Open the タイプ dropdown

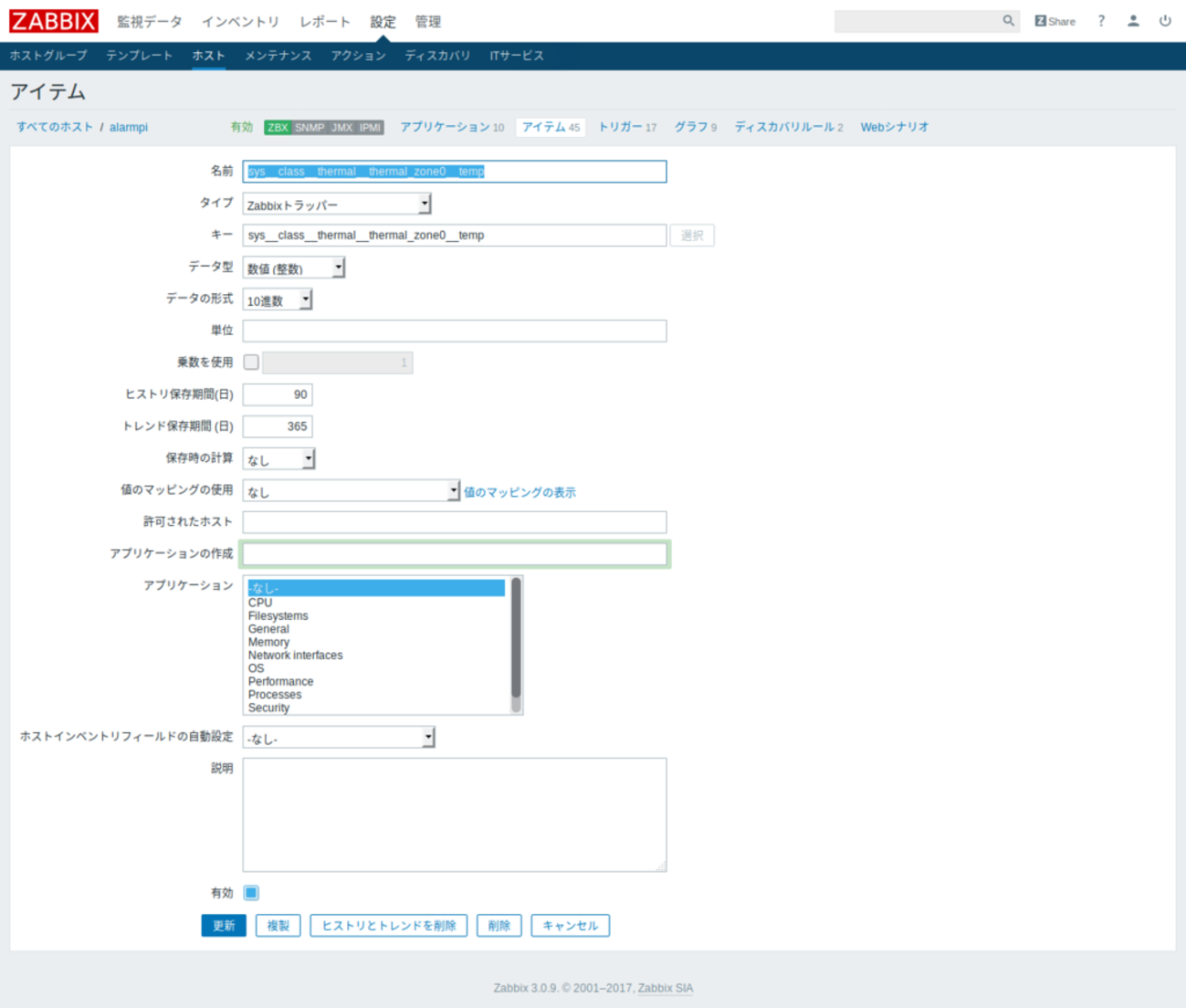[337, 204]
